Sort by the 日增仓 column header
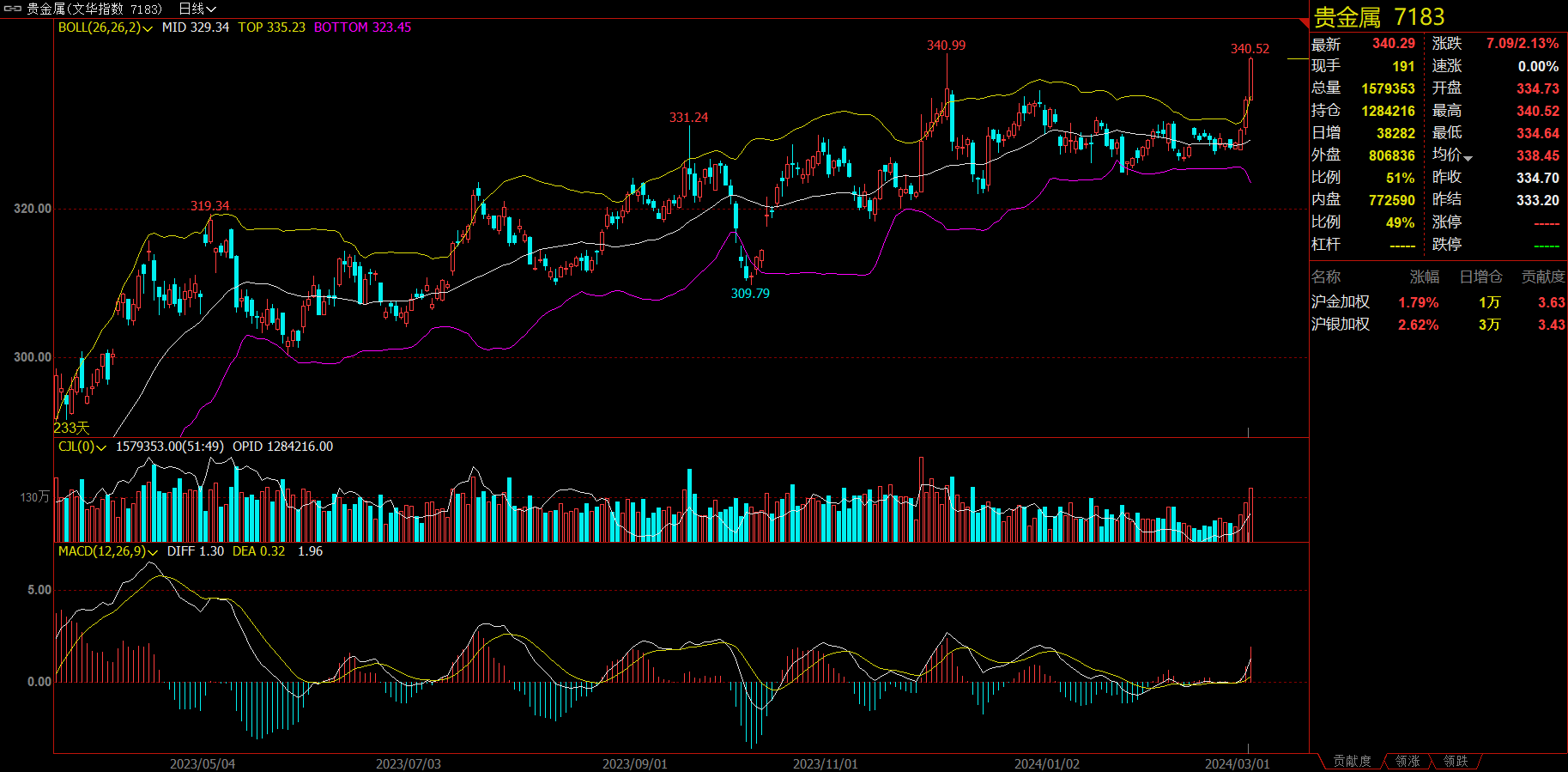Viewport: 1568px width, 772px height. (x=1480, y=277)
